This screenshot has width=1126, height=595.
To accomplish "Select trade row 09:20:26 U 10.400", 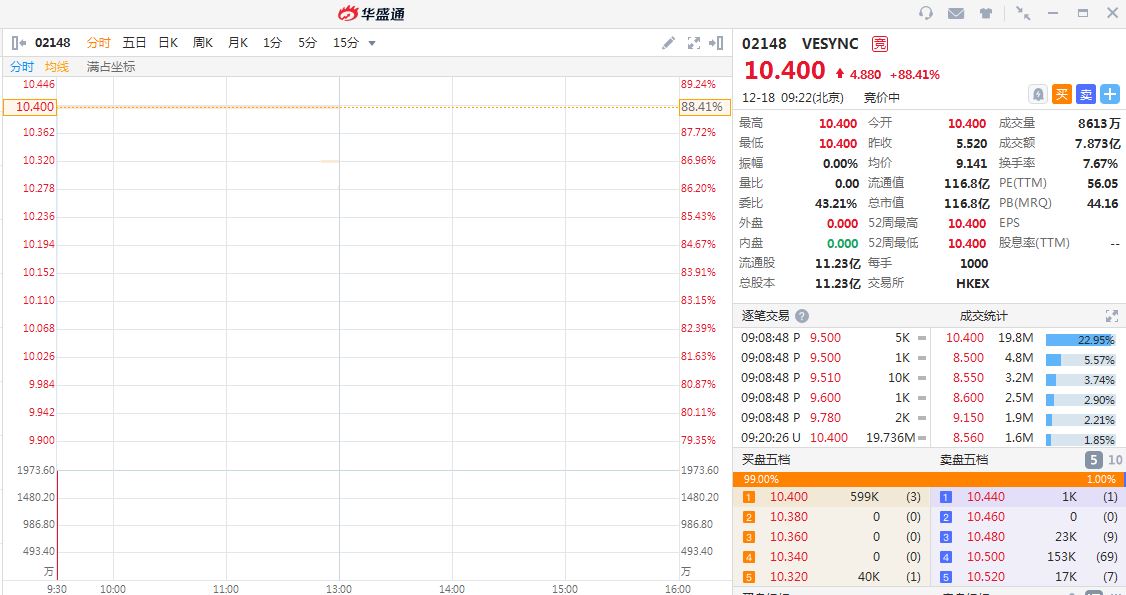I will 833,437.
